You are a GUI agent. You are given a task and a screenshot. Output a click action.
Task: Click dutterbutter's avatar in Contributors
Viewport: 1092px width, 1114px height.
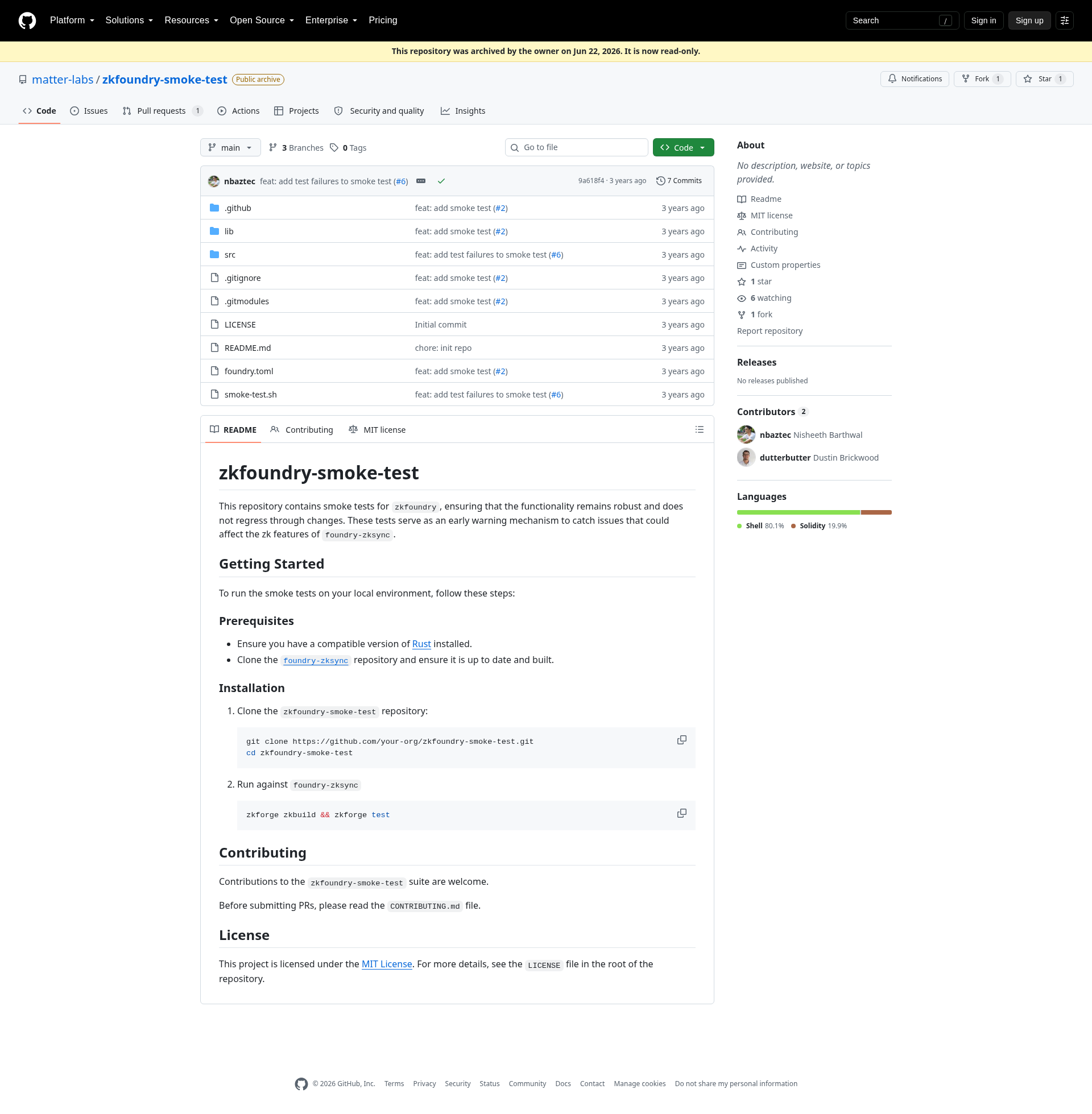[746, 458]
